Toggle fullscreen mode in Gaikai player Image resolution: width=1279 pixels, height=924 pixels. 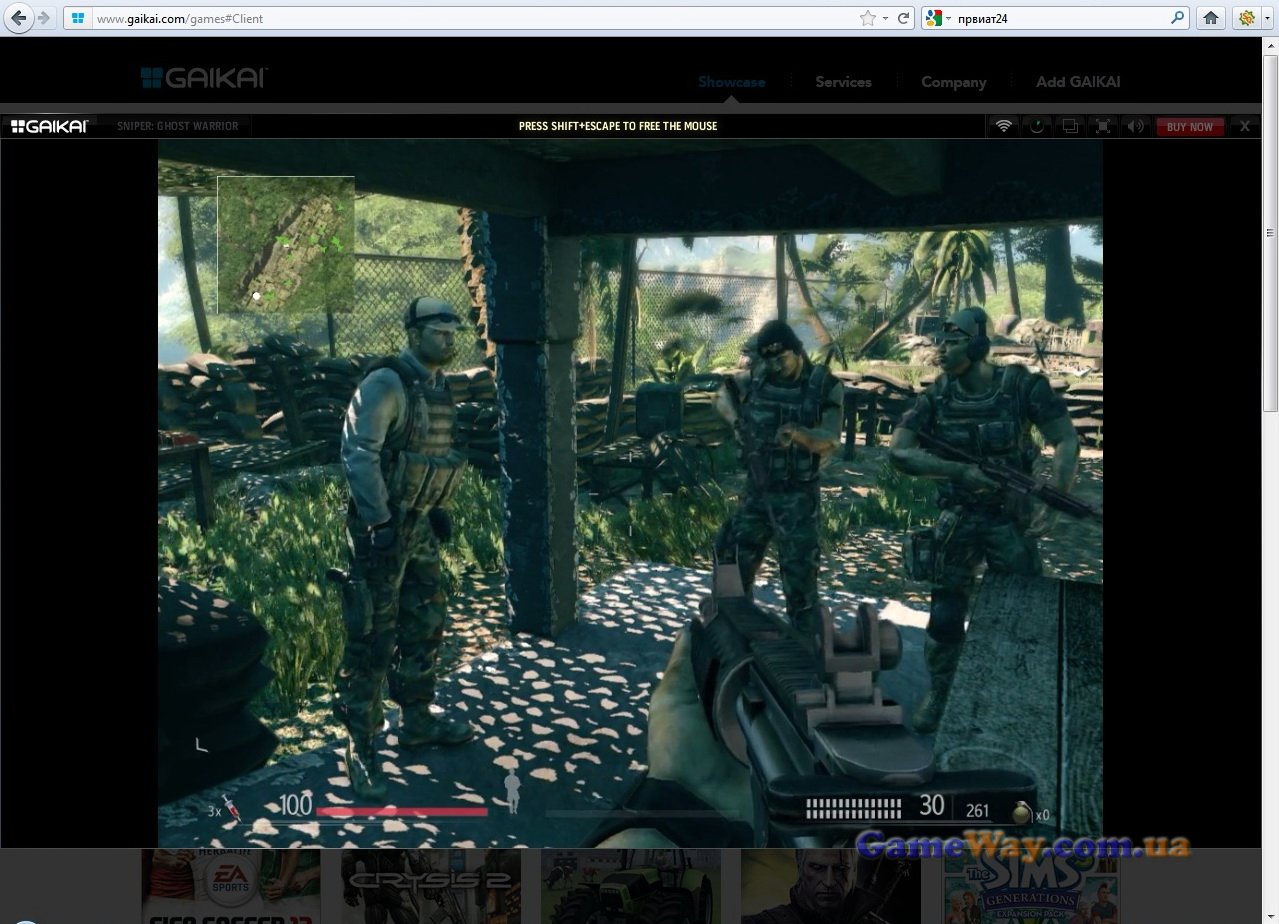pyautogui.click(x=1103, y=126)
